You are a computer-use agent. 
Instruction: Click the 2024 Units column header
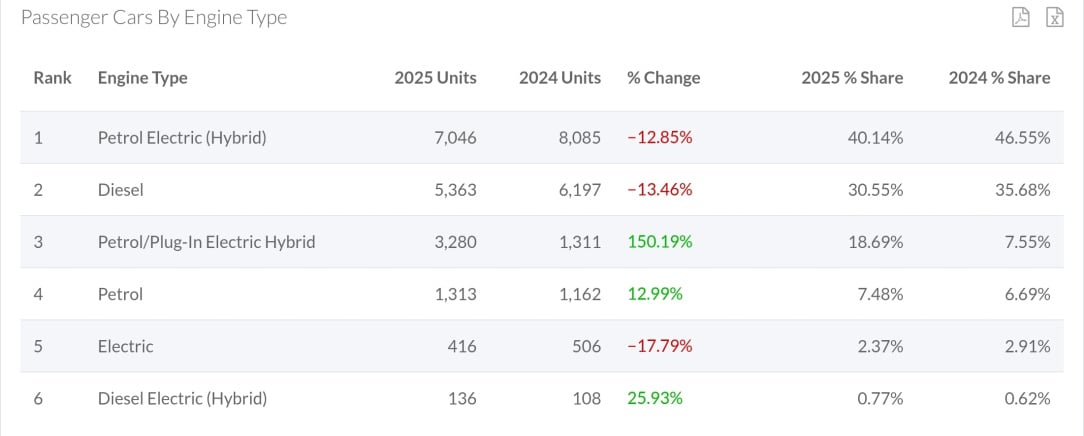tap(560, 78)
